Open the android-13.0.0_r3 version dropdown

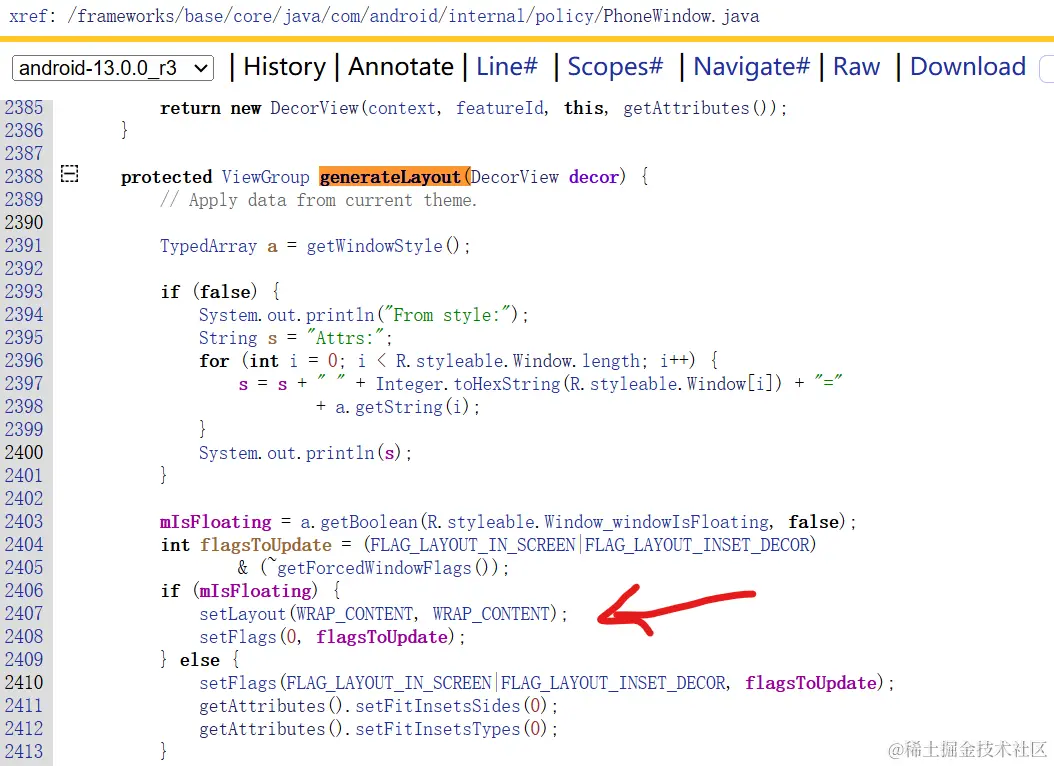(x=113, y=68)
